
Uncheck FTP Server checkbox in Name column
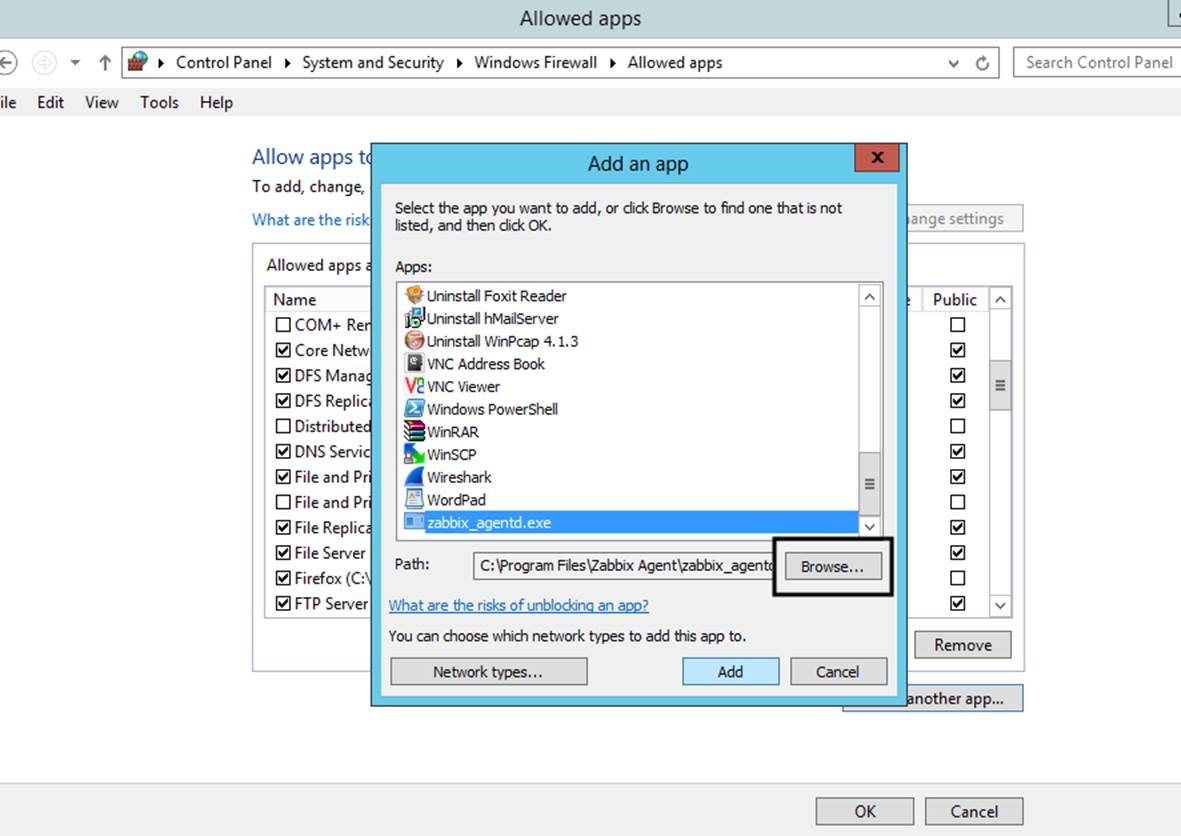[x=283, y=603]
